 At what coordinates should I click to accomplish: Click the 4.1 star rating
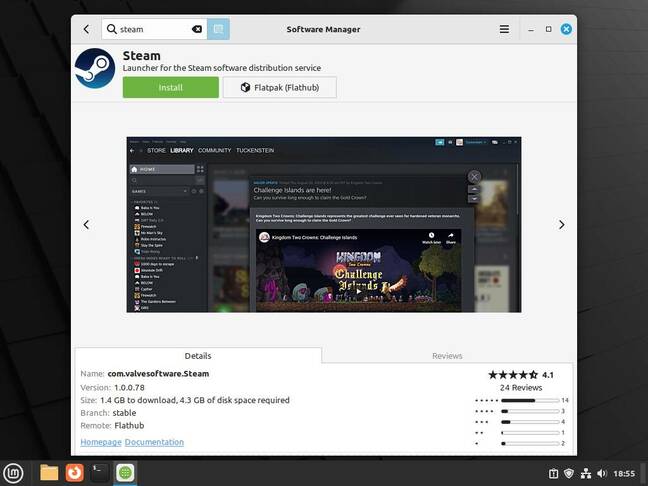pos(521,375)
